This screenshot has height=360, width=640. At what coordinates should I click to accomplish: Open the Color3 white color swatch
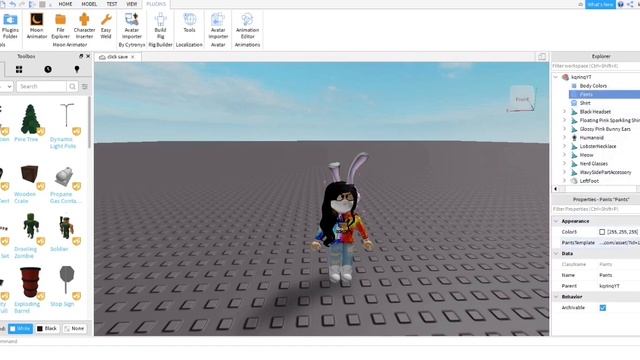[x=602, y=232]
